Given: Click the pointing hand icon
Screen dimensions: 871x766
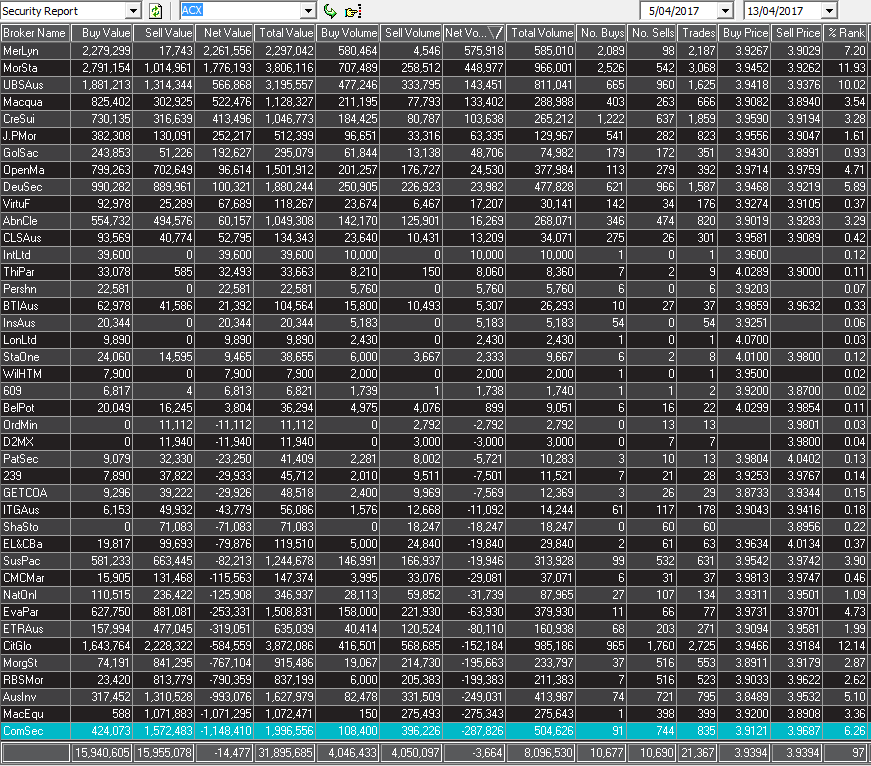Looking at the screenshot, I should point(353,11).
